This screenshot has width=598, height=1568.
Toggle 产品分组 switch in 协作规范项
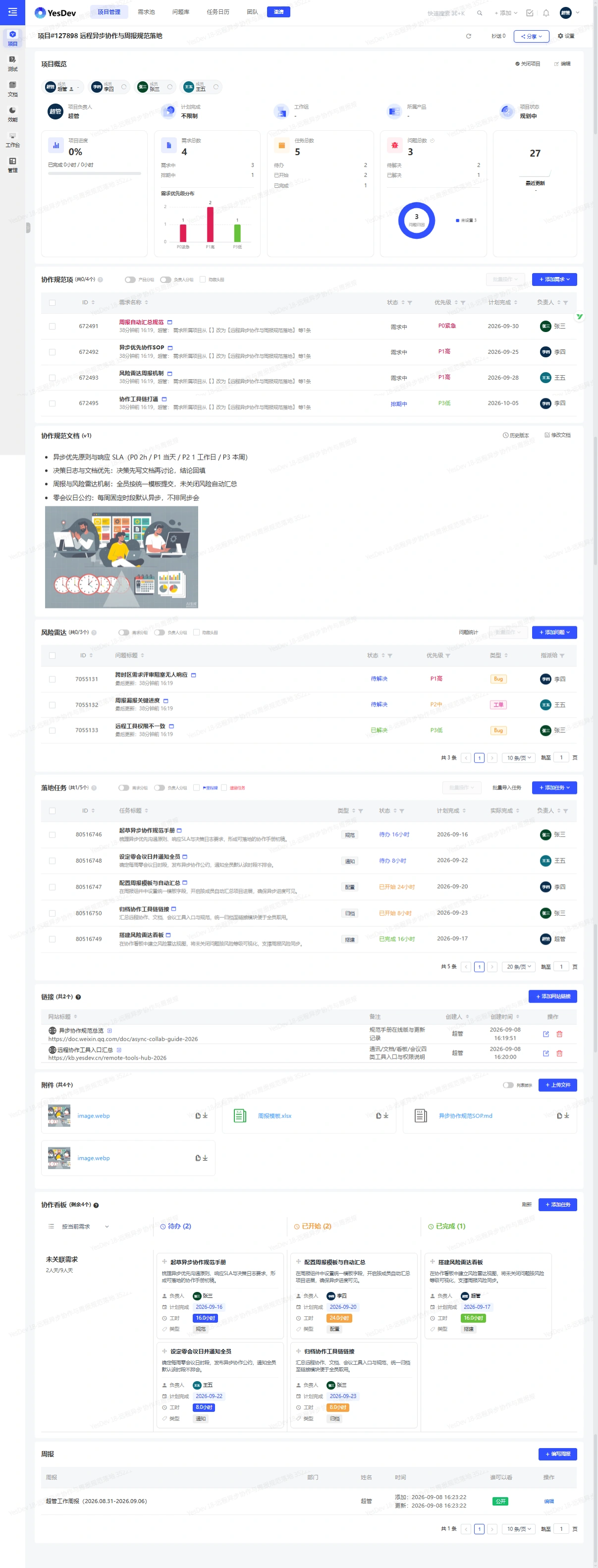tap(130, 280)
